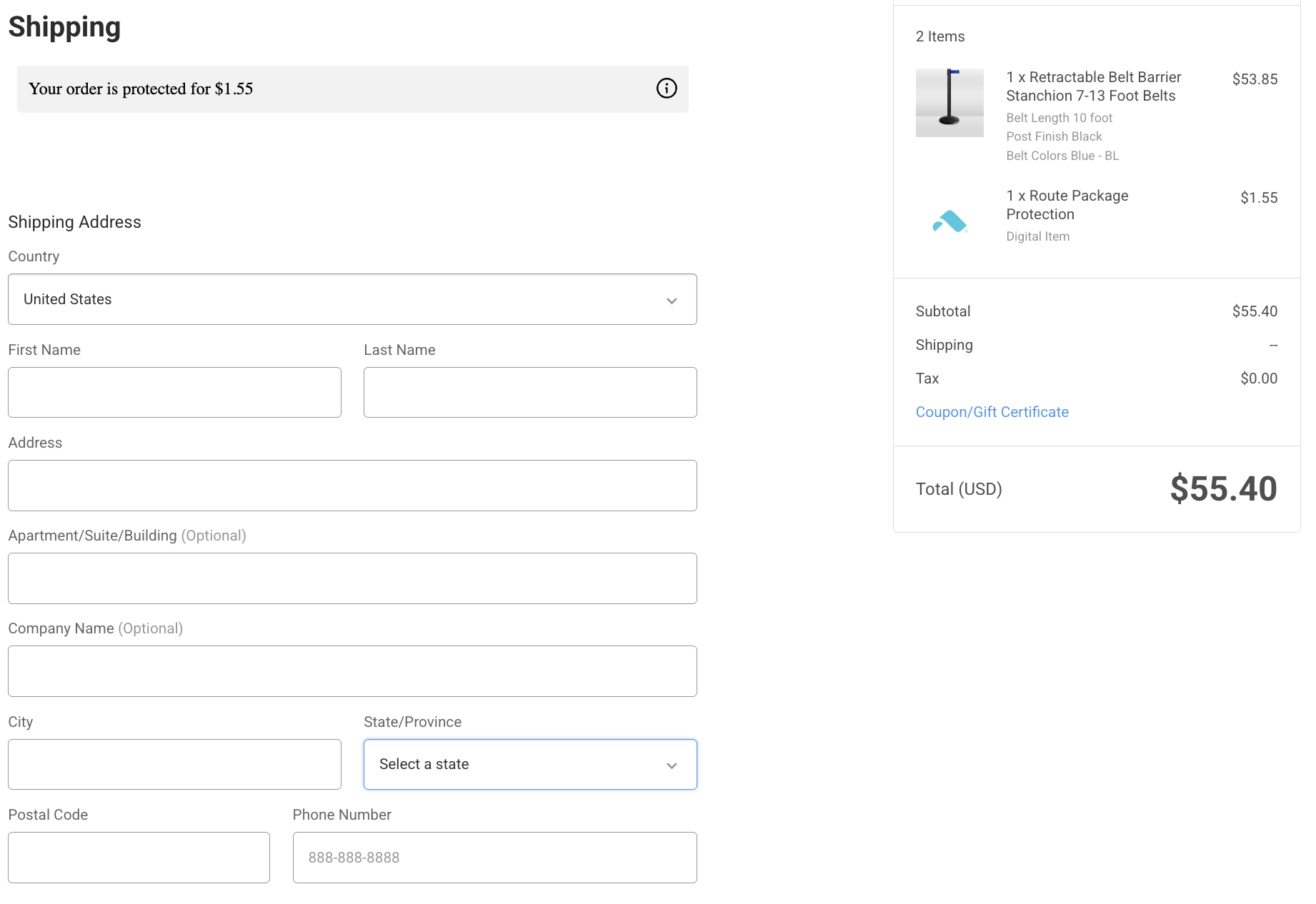1316x904 pixels.
Task: Click the Route Package Protection item name
Action: pyautogui.click(x=1067, y=205)
